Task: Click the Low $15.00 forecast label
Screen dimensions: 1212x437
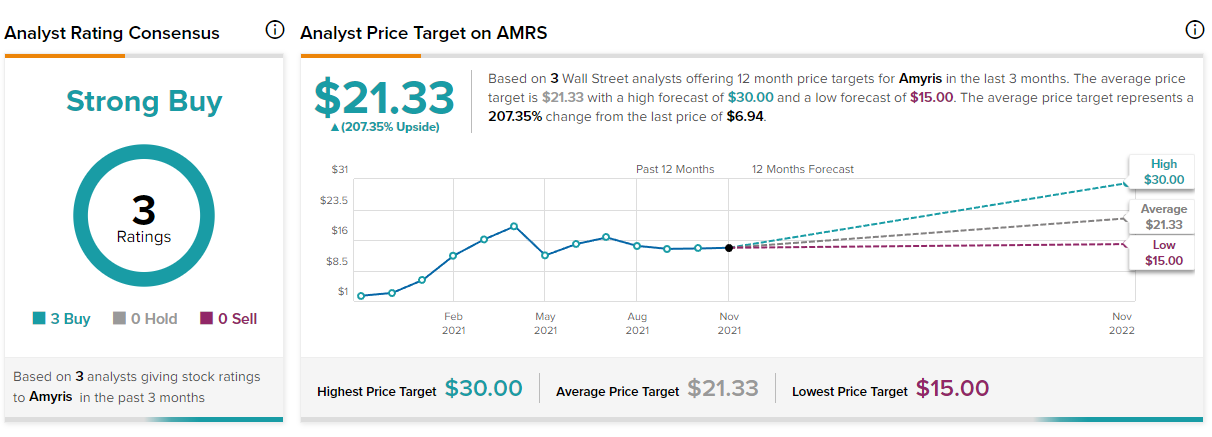Action: pyautogui.click(x=1163, y=253)
